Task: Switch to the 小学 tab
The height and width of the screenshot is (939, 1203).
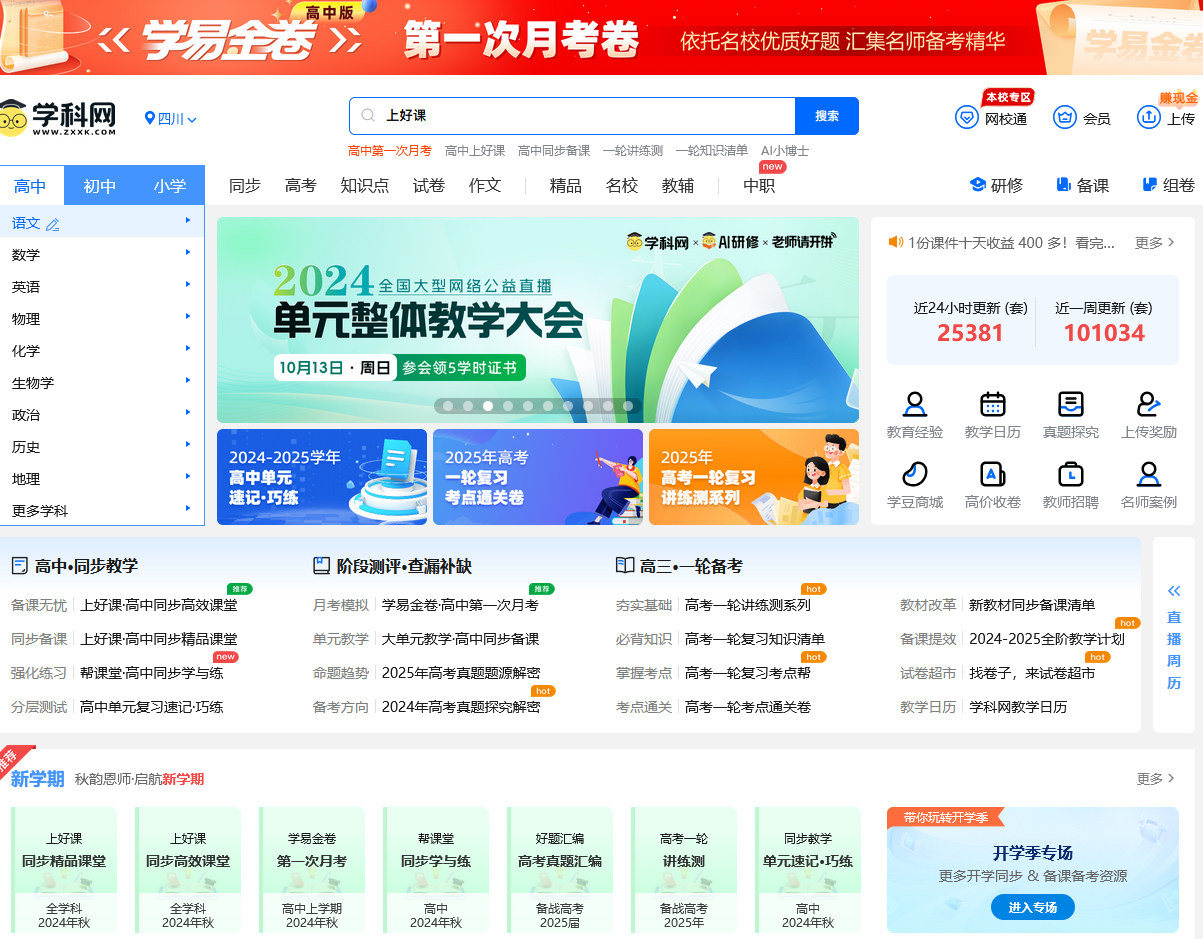Action: (x=170, y=186)
